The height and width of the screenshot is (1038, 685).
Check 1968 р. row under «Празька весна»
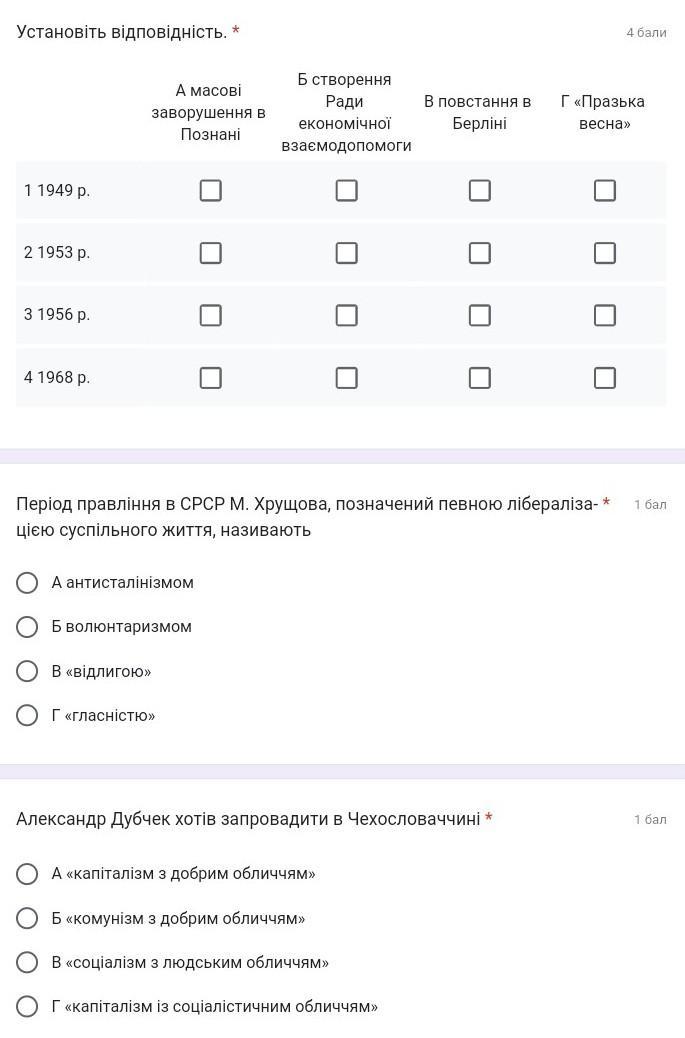(604, 378)
